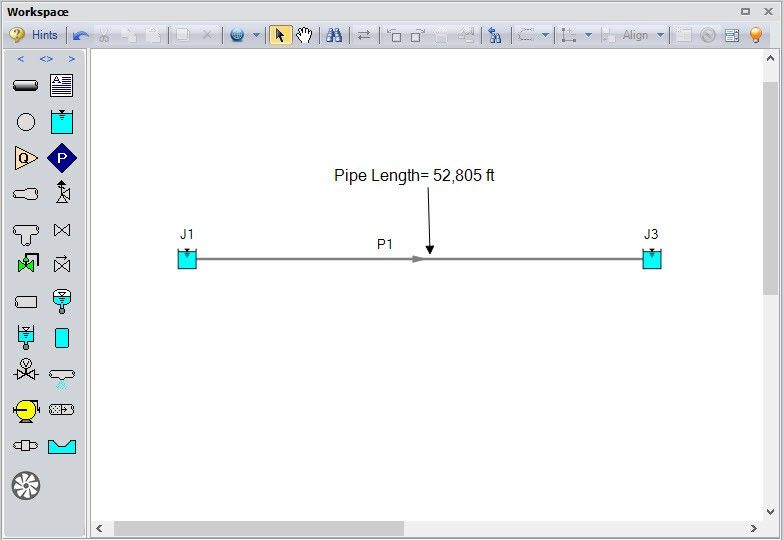Activate the Selection arrow pointer tool

pos(280,35)
